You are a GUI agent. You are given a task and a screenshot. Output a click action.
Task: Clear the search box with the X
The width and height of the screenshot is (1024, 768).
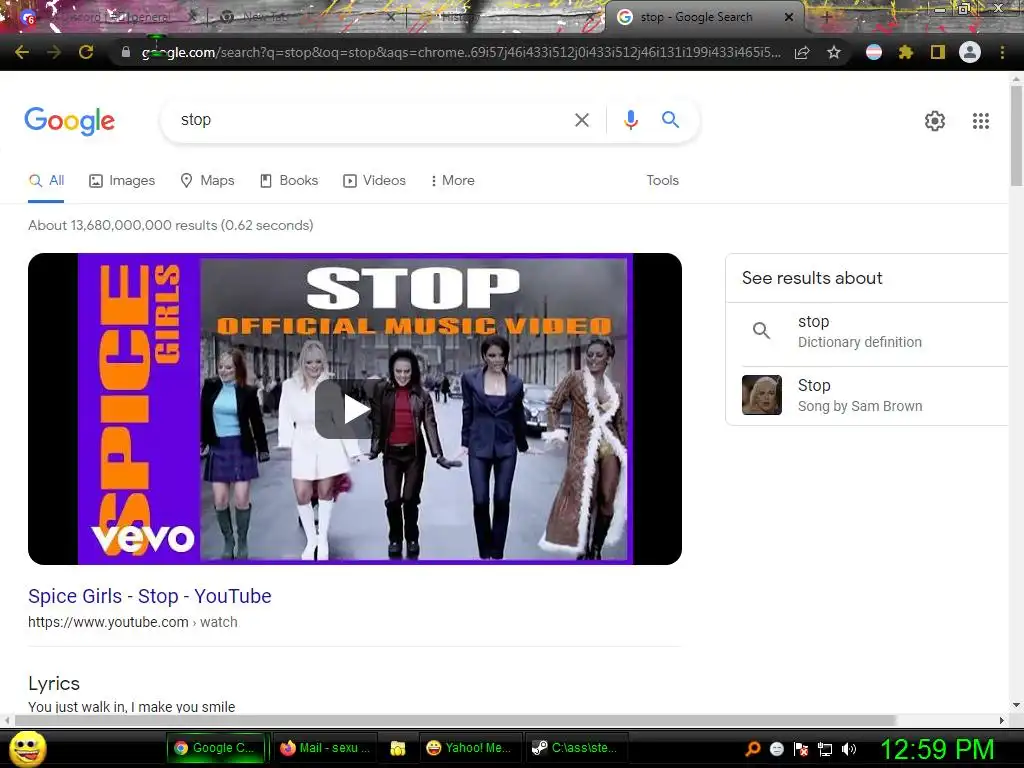pos(581,120)
